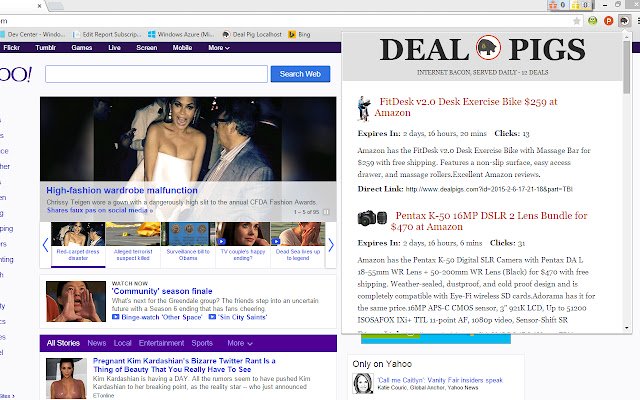This screenshot has height=400, width=640.
Task: Click video icon before 'Sin City Saints'
Action: coord(212,317)
